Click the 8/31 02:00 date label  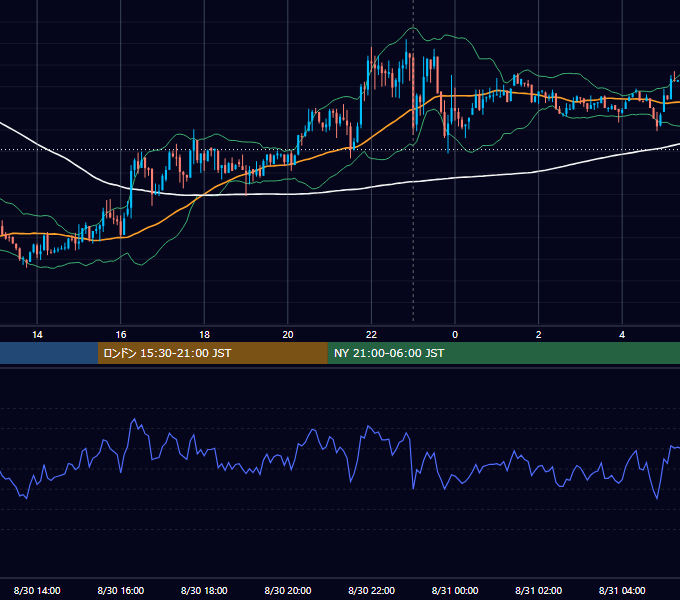coord(539,590)
